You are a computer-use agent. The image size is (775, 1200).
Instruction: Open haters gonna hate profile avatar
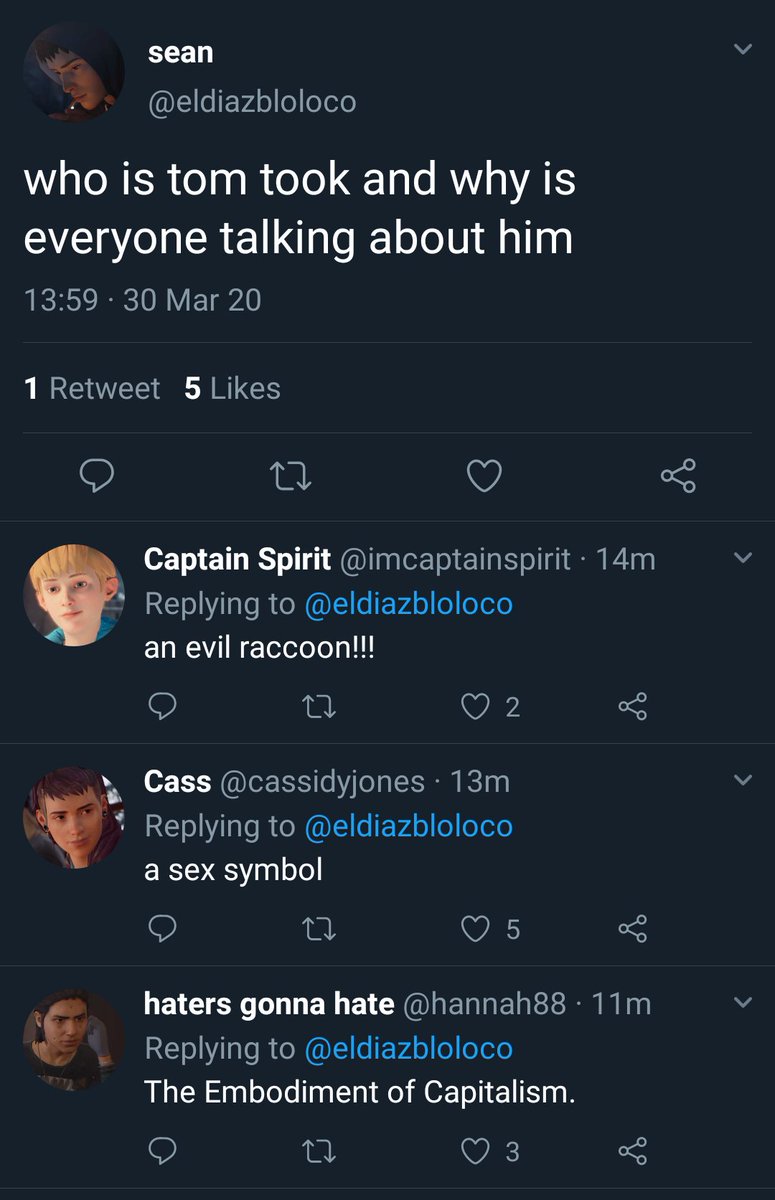click(74, 1039)
